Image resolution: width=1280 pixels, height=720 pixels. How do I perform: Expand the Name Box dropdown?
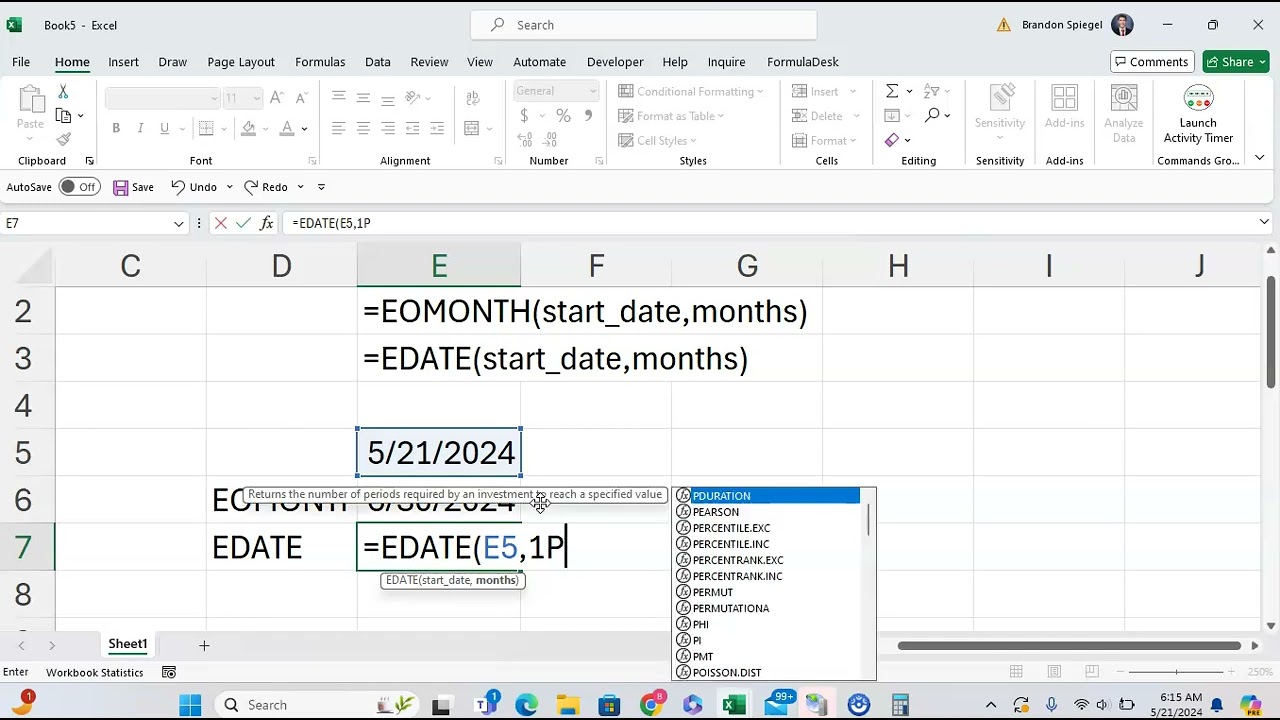pyautogui.click(x=178, y=223)
